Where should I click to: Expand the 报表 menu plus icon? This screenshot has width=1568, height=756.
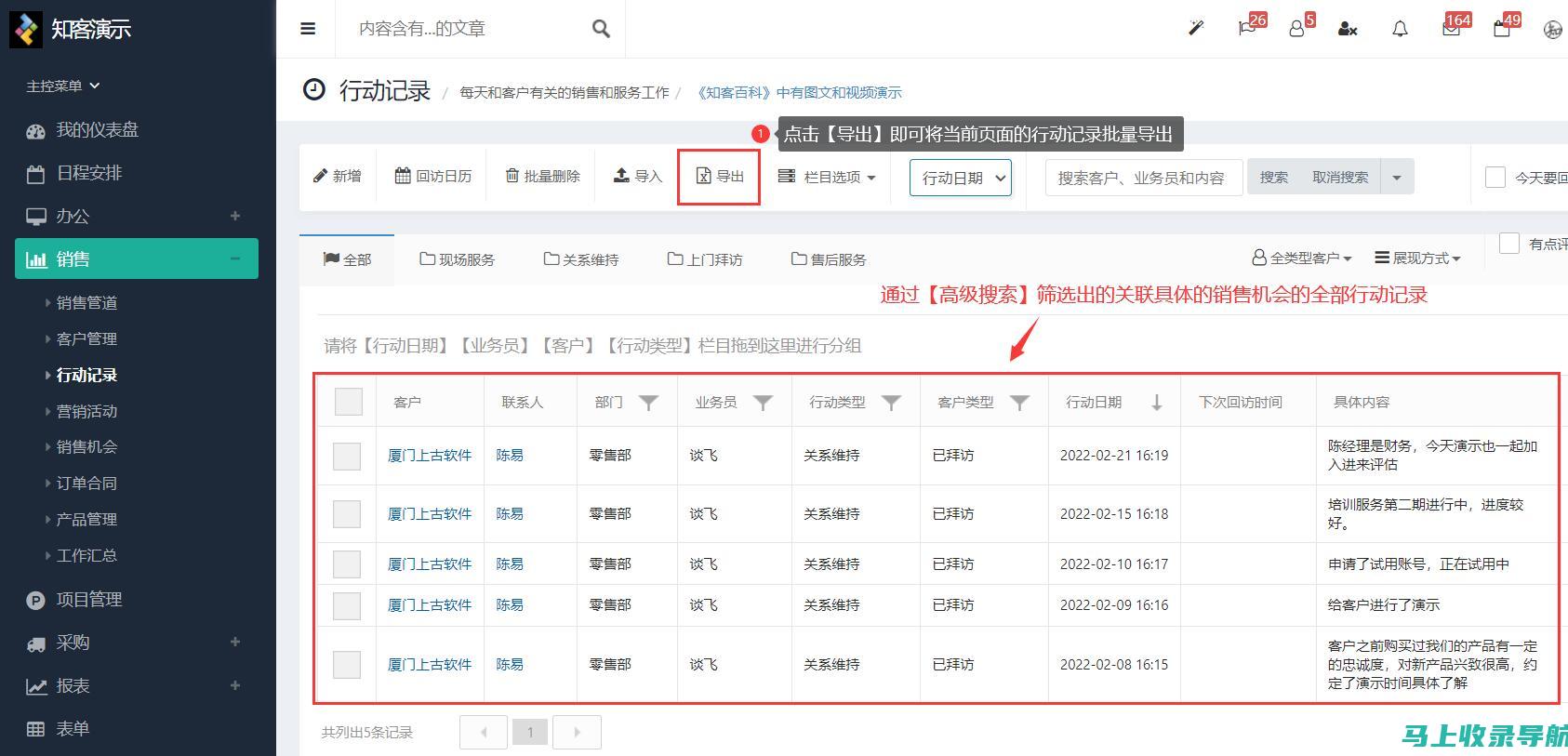click(235, 685)
